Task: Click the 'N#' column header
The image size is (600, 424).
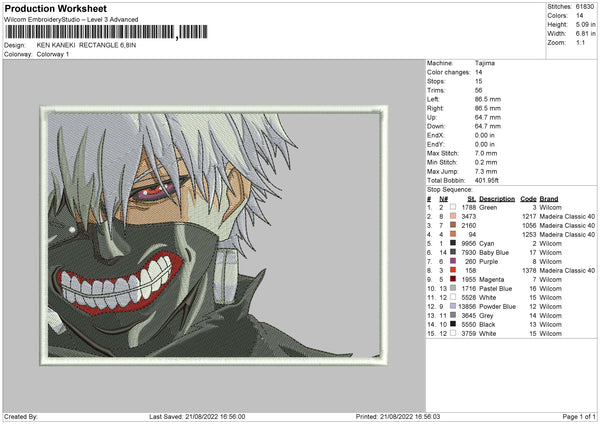Action: (x=443, y=199)
